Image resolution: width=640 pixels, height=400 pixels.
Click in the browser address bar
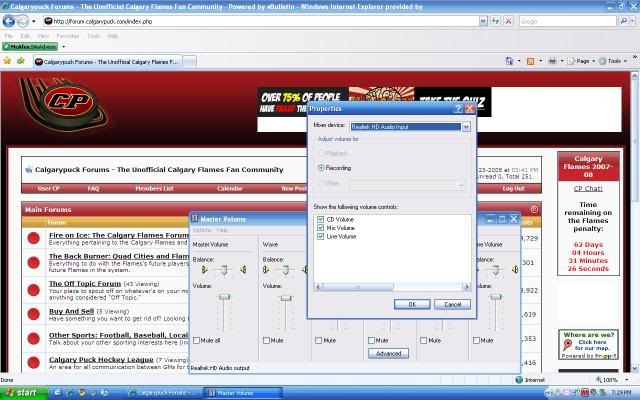point(261,21)
